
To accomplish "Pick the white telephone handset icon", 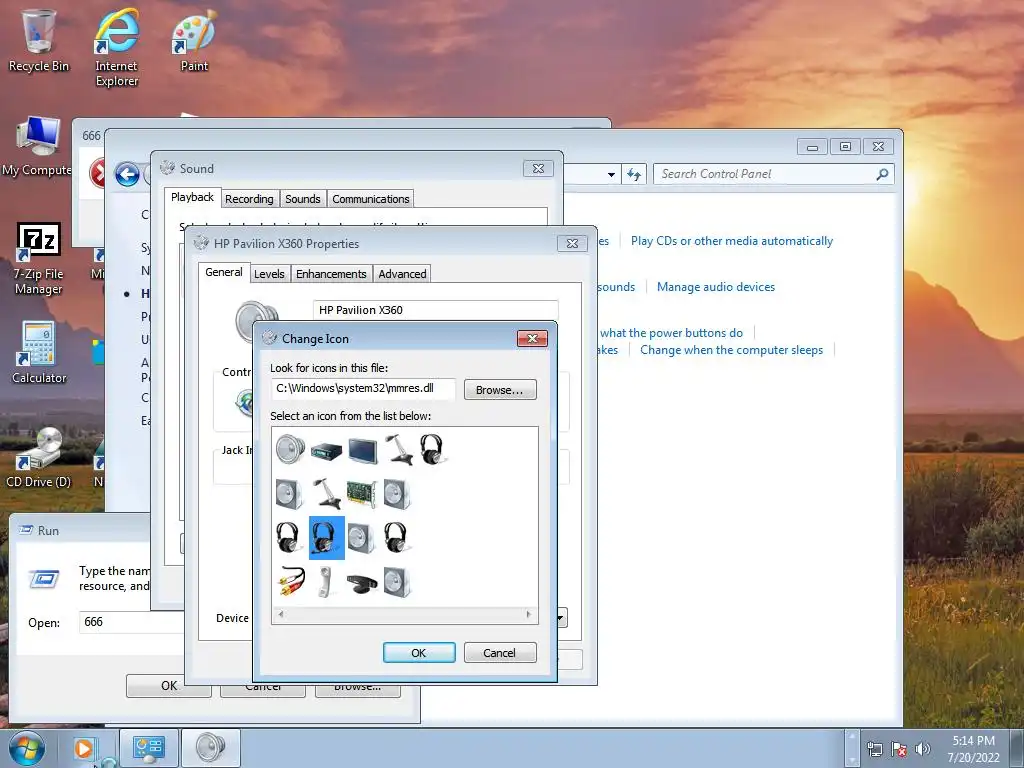I will [x=326, y=581].
